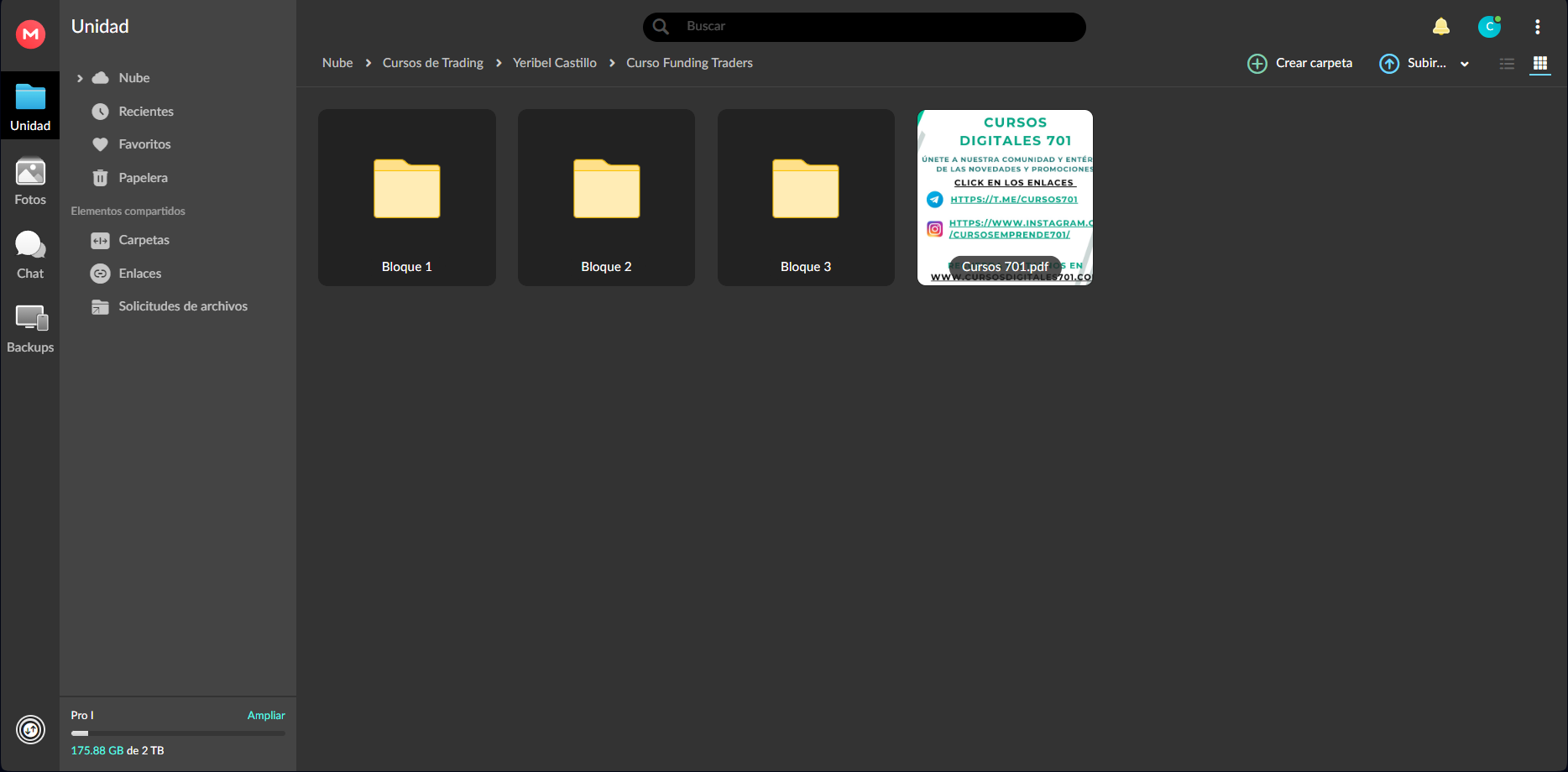
Task: Click the cloud icon beside Nube
Action: pos(100,78)
